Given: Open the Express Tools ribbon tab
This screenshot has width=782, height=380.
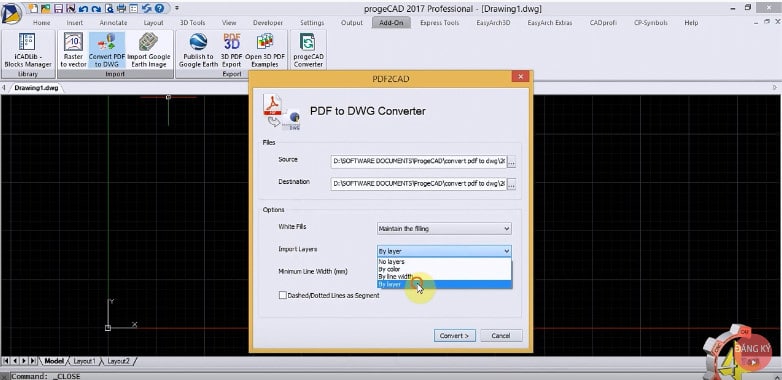Looking at the screenshot, I should click(x=439, y=23).
